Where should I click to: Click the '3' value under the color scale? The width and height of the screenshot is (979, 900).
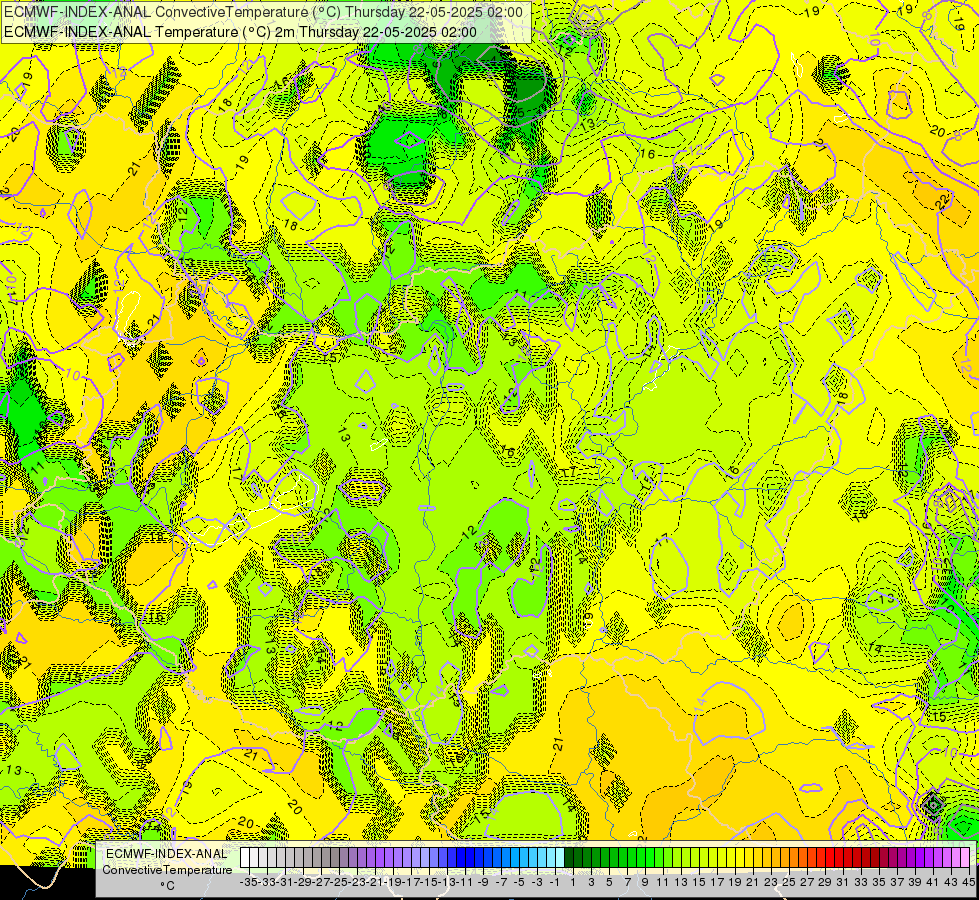pyautogui.click(x=591, y=882)
